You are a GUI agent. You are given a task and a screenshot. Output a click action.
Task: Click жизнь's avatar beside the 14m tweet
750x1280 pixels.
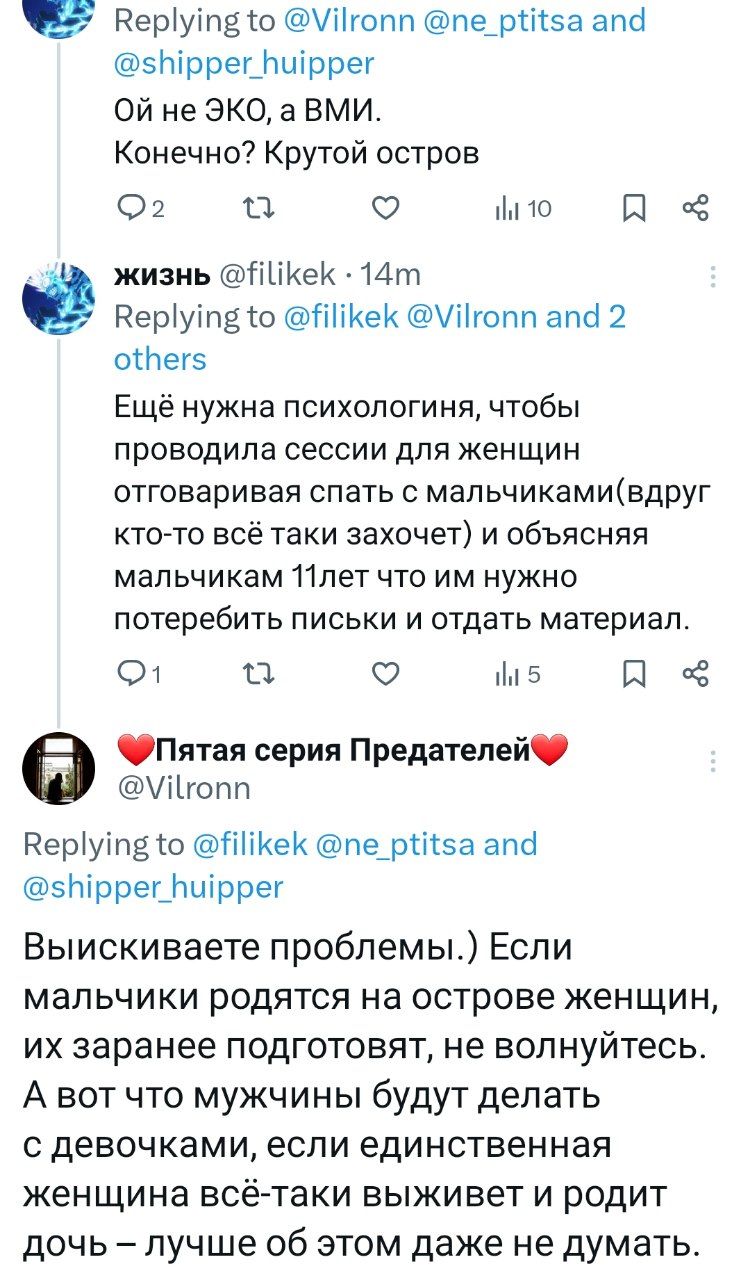59,295
